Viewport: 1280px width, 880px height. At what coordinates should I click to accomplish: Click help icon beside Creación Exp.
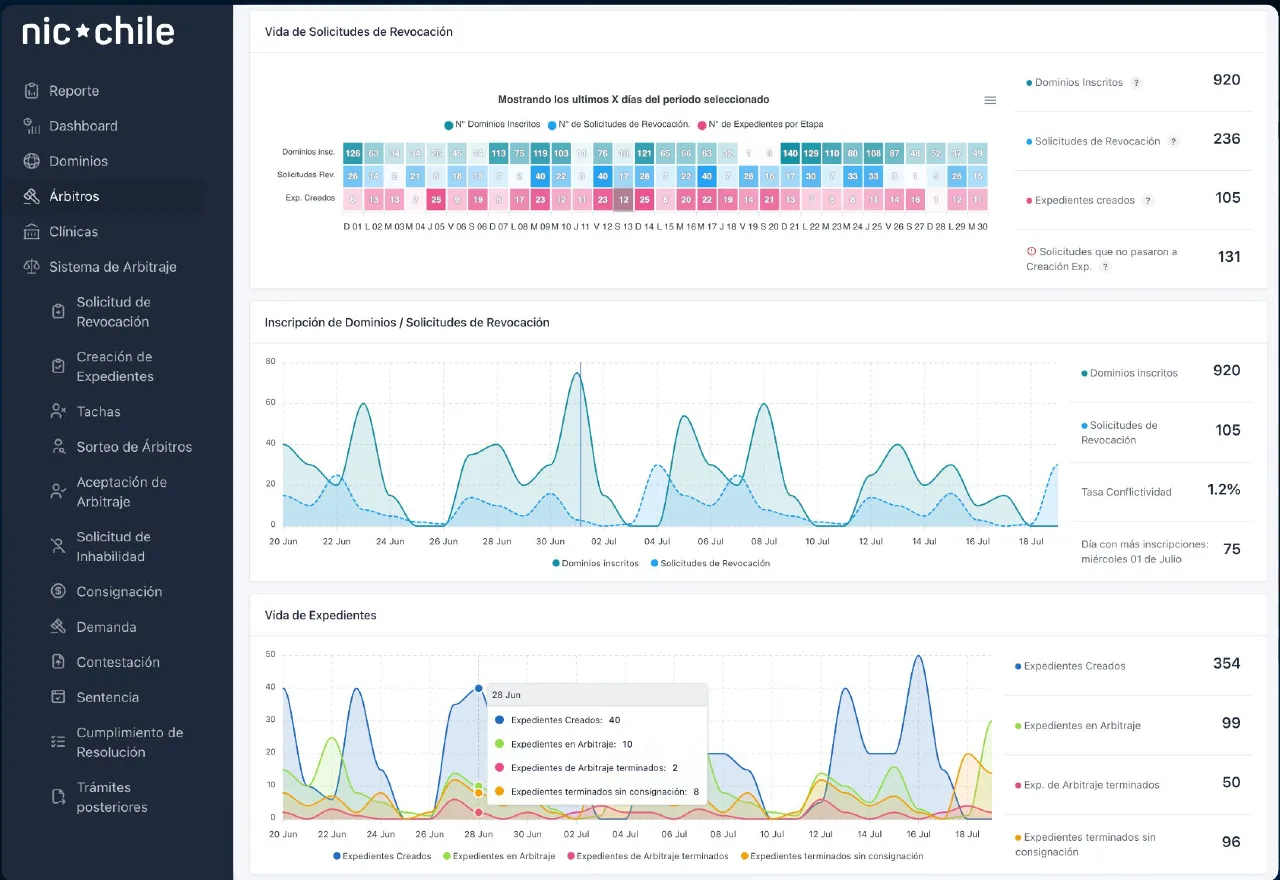[x=1105, y=267]
